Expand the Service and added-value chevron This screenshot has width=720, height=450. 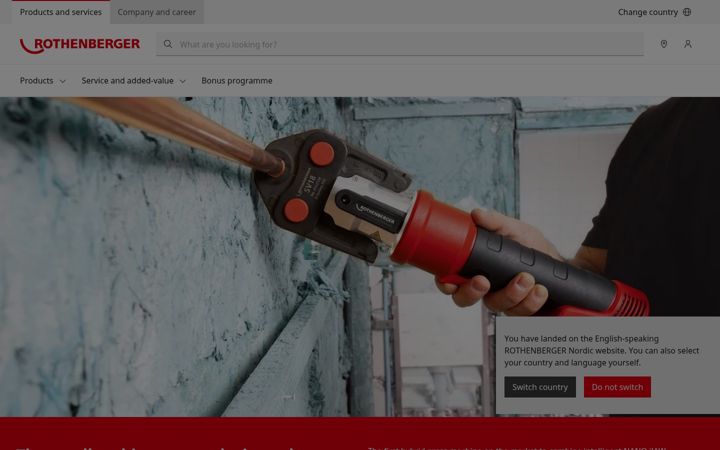click(182, 81)
